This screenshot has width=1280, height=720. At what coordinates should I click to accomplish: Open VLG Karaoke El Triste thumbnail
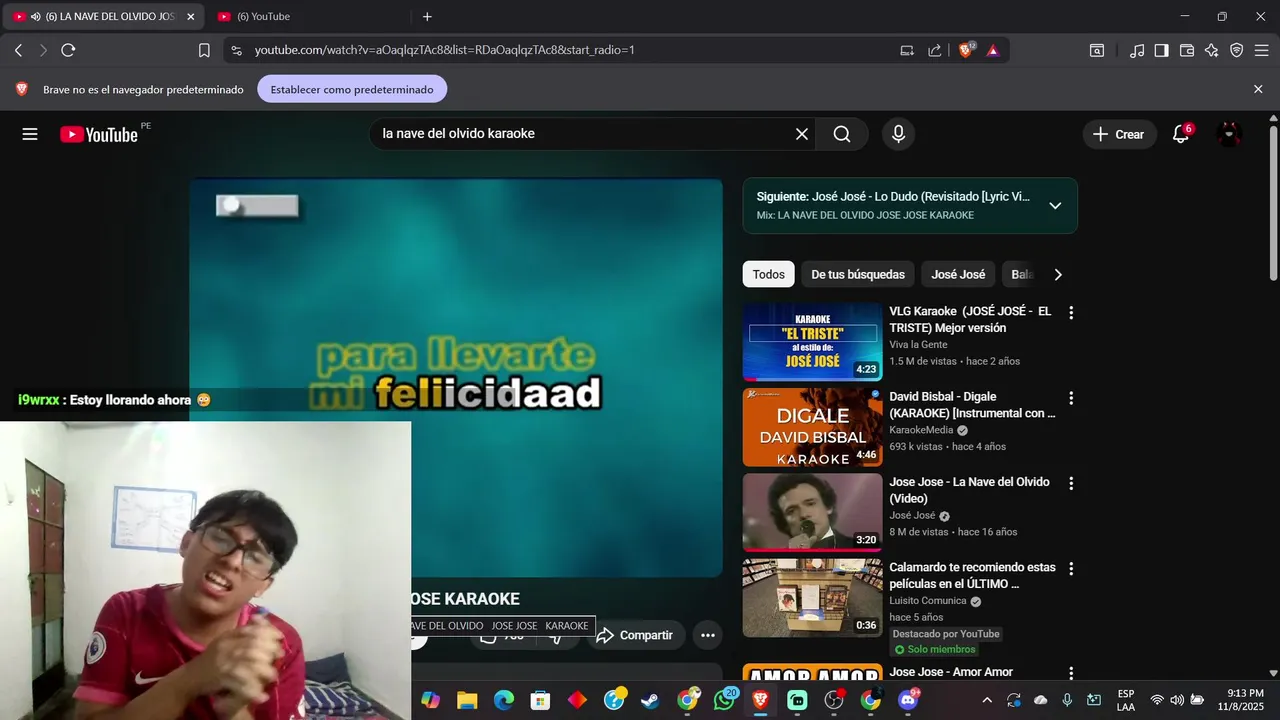pyautogui.click(x=812, y=342)
